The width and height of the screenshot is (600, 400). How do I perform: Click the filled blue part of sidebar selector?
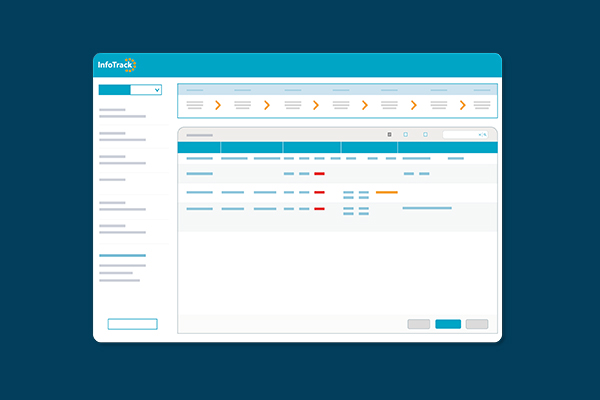(115, 90)
